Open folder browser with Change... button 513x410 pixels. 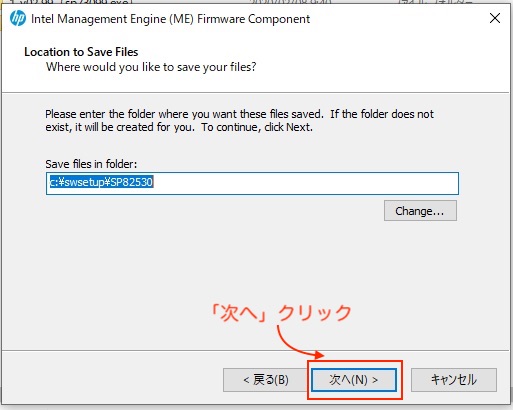[x=420, y=211]
